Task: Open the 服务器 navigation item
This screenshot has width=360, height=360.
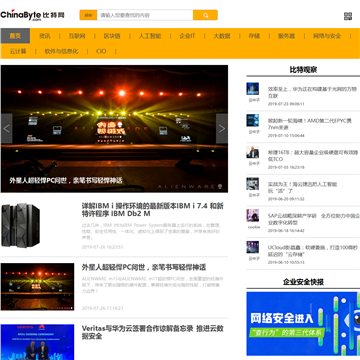Action: (286, 36)
